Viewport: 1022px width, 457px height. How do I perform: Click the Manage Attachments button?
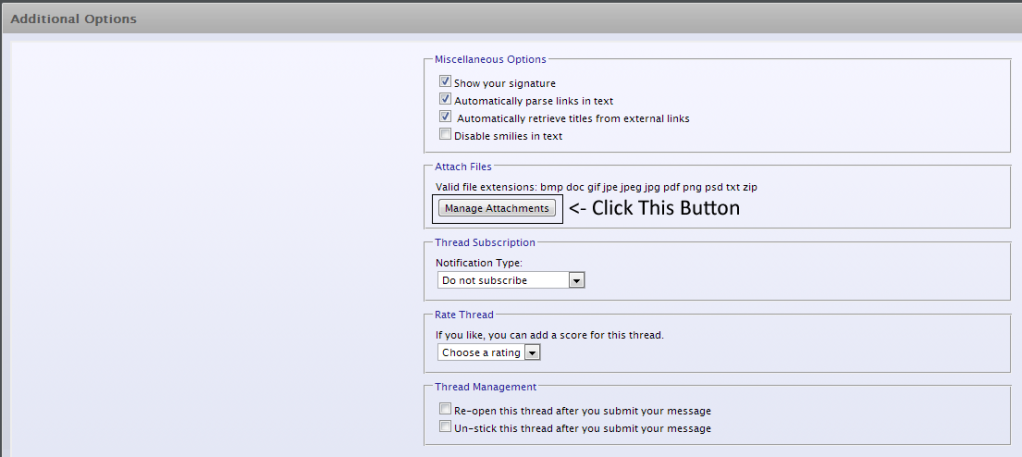pyautogui.click(x=497, y=209)
